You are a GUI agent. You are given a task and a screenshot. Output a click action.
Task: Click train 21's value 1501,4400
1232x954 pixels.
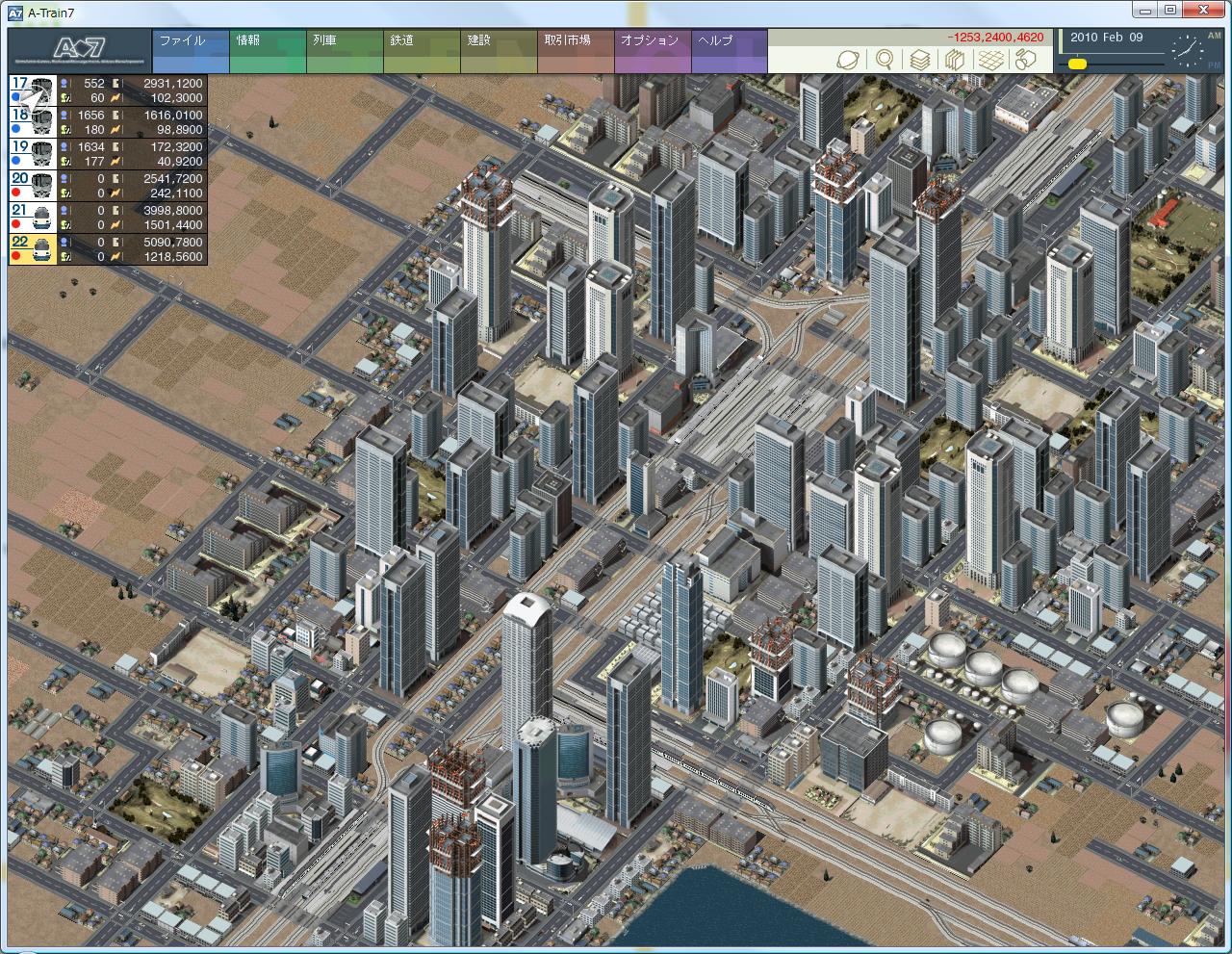click(173, 225)
